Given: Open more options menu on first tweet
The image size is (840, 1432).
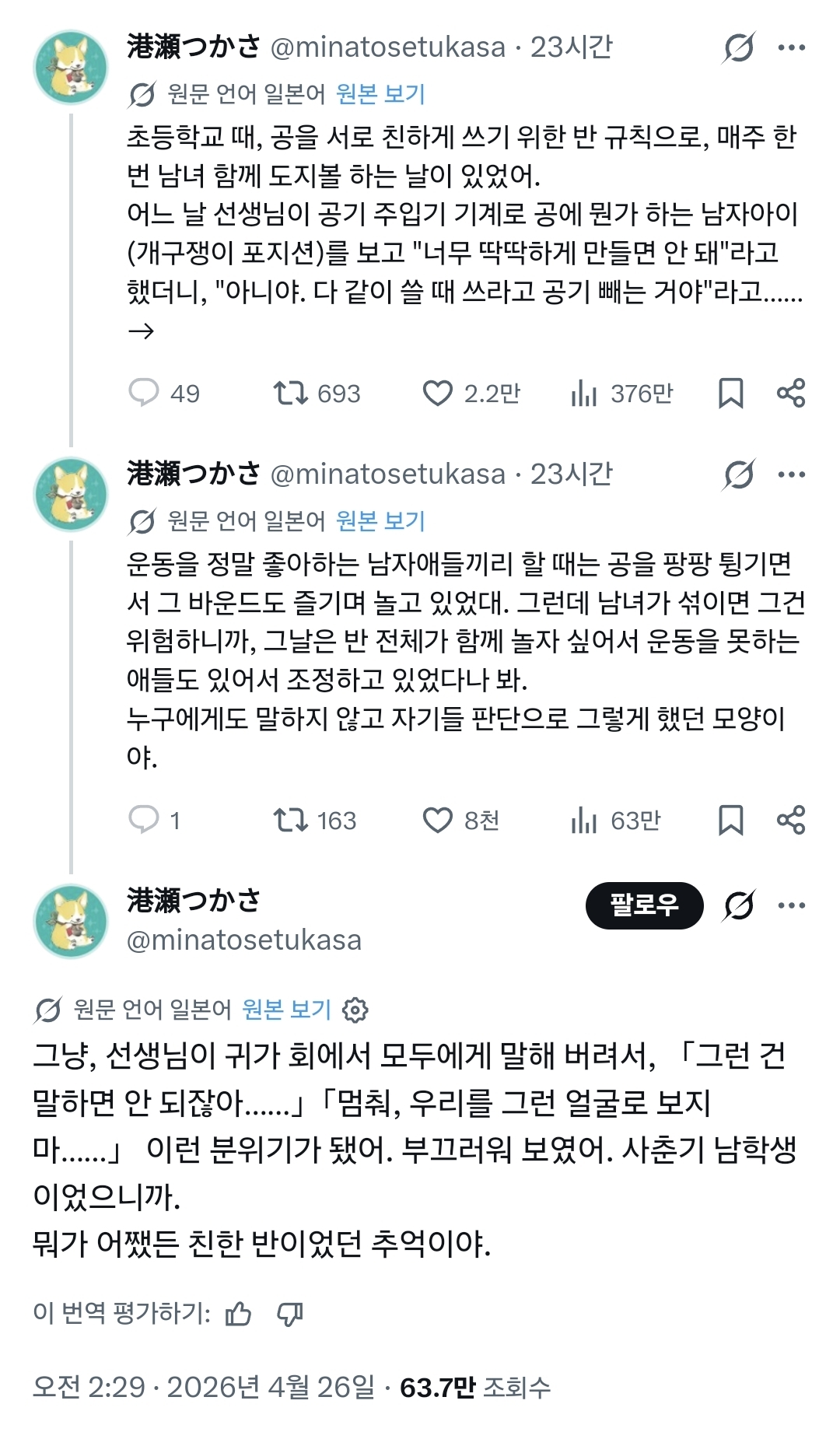Looking at the screenshot, I should coord(792,48).
